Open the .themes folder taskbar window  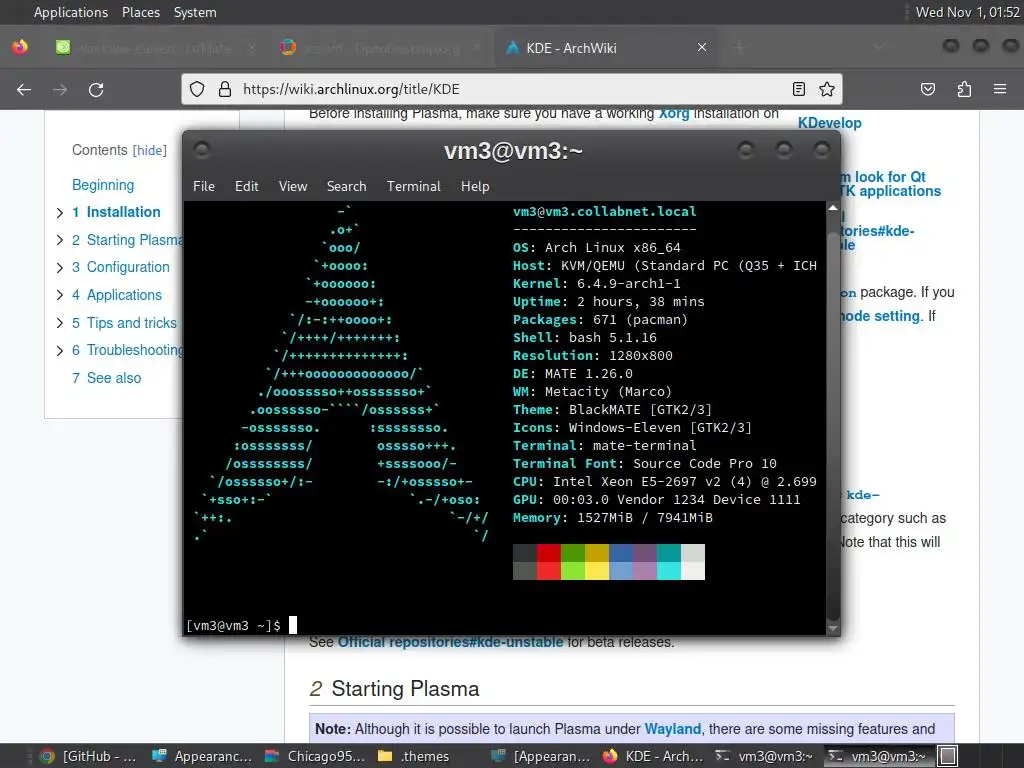pos(414,756)
